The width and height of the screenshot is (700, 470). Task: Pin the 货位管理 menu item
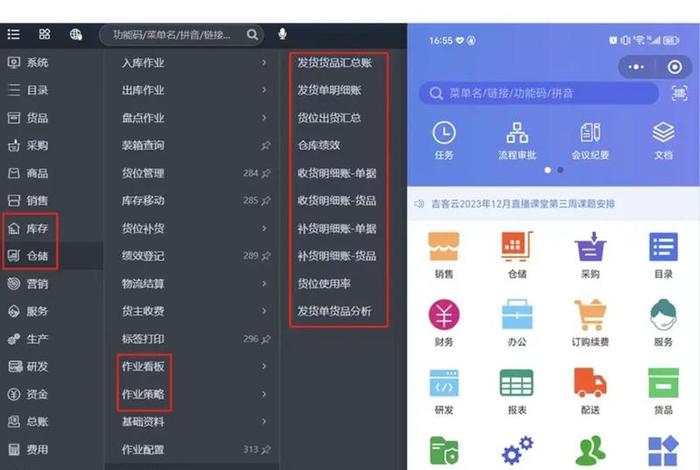pos(266,173)
